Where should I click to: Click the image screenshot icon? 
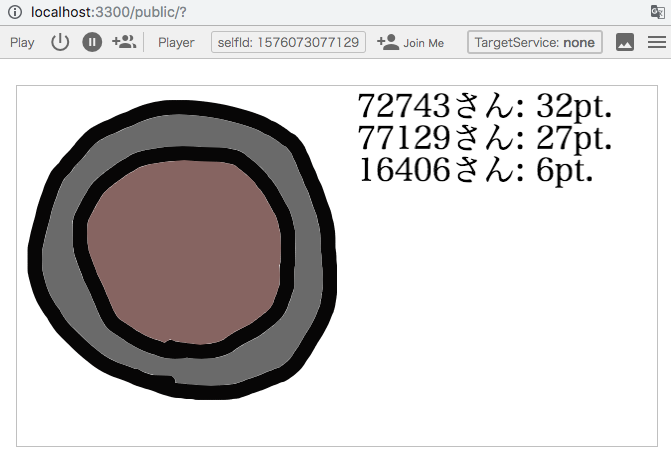click(x=625, y=42)
